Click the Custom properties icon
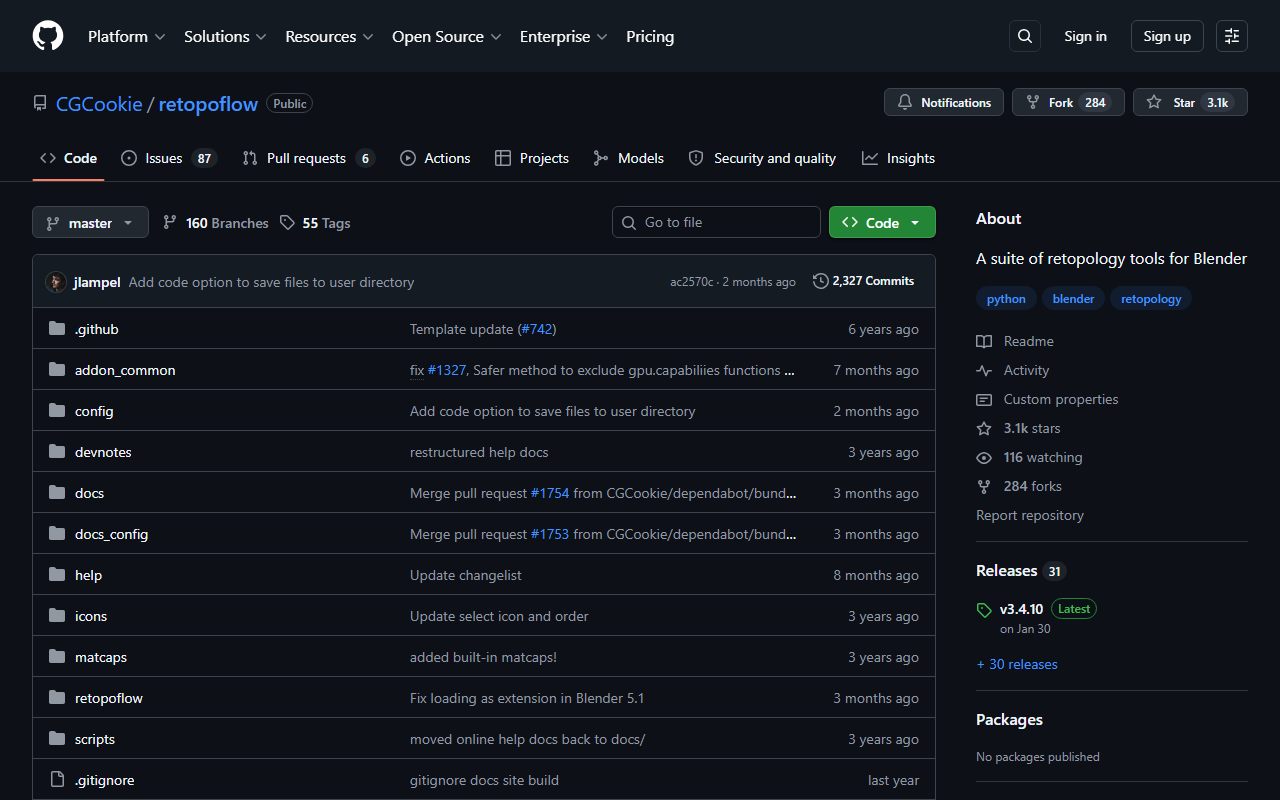 pos(984,399)
